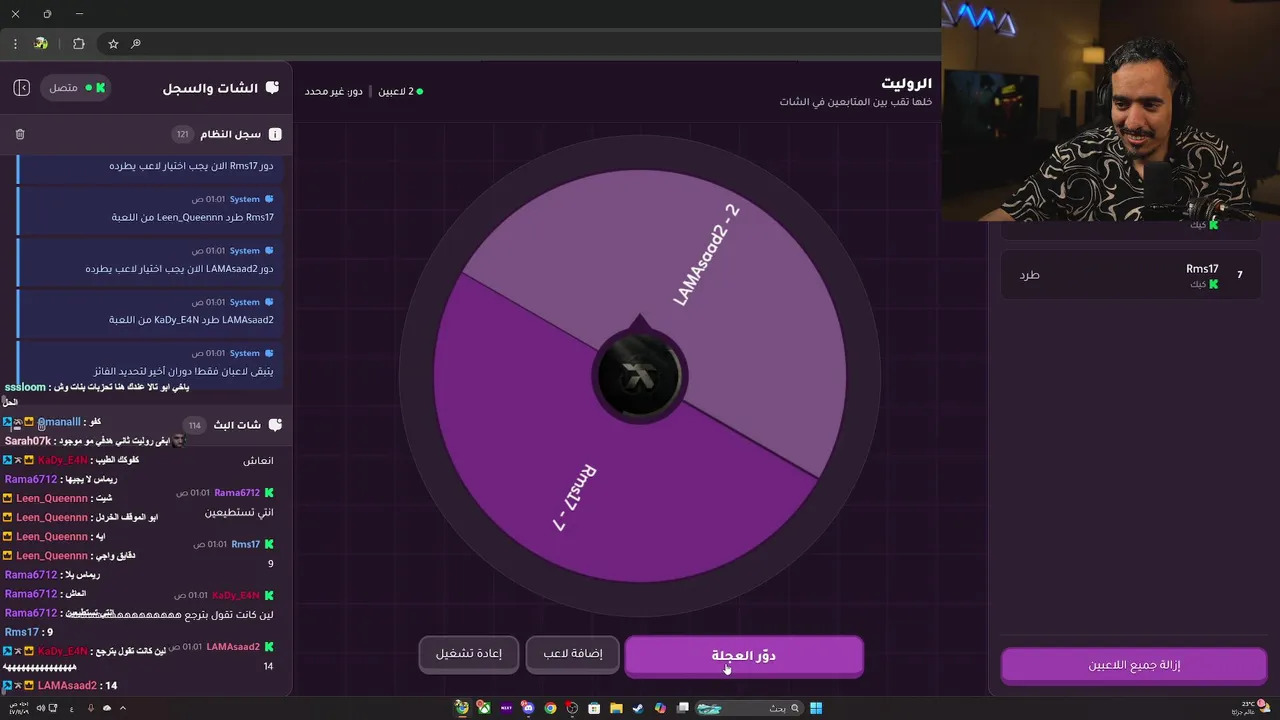
Task: Open the browser profile avatar
Action: pos(41,44)
